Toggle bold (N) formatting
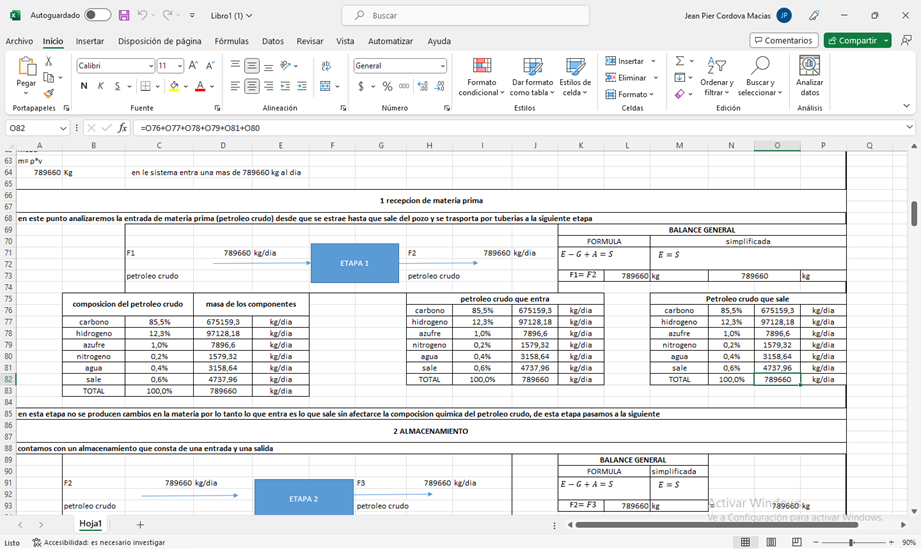 [x=84, y=86]
